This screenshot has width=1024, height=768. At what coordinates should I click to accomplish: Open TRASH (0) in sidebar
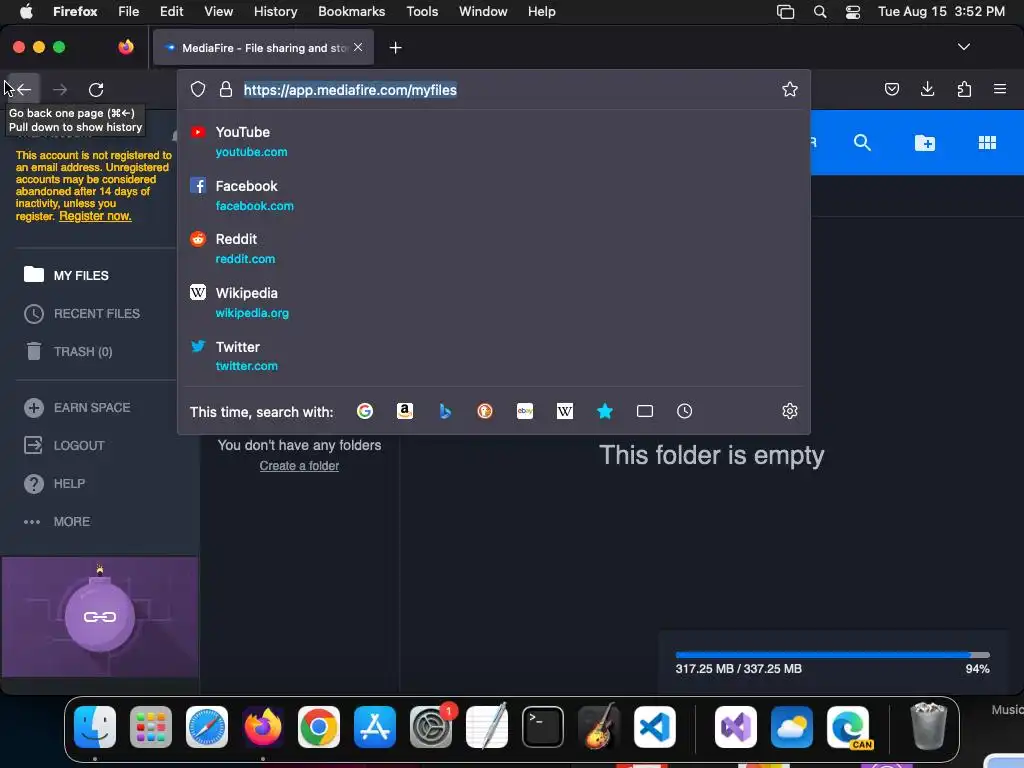click(83, 351)
